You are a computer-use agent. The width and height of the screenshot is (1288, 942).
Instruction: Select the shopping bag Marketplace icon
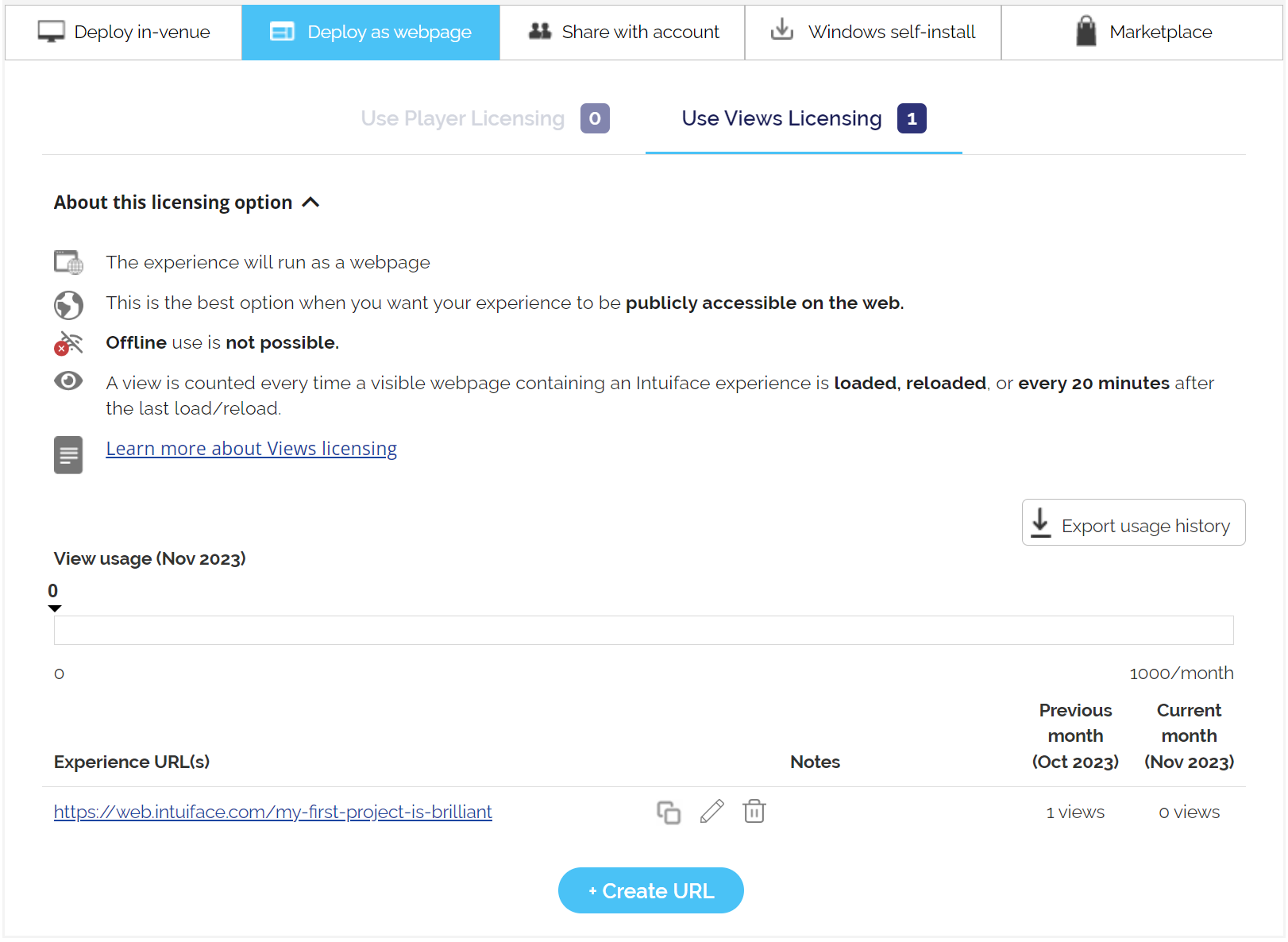pyautogui.click(x=1086, y=30)
